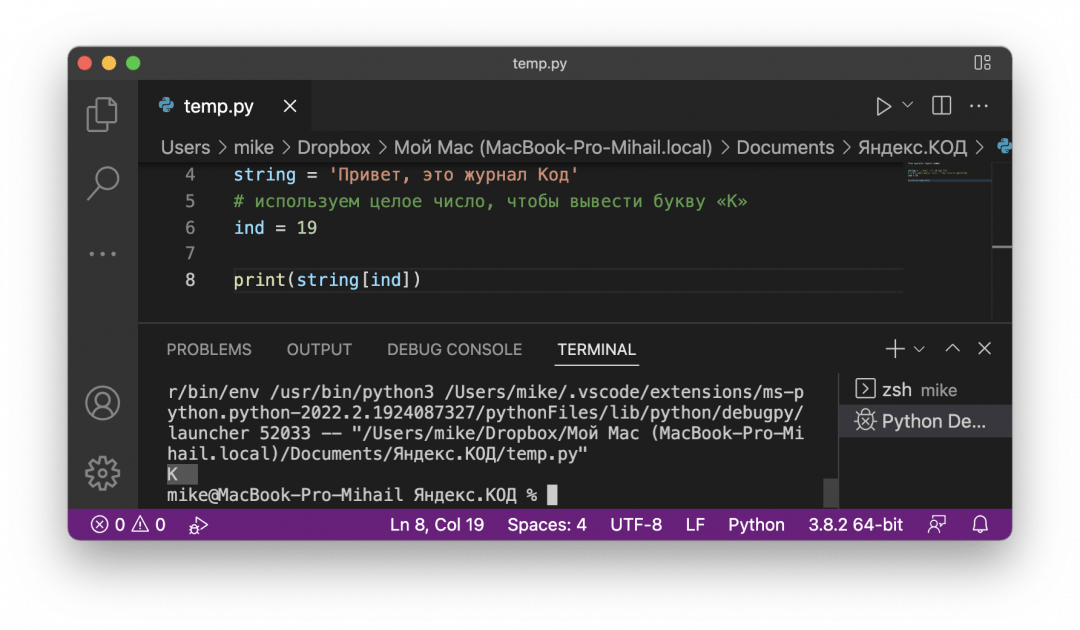Split the editor to the right
Viewport: 1080px width, 630px height.
tap(941, 106)
